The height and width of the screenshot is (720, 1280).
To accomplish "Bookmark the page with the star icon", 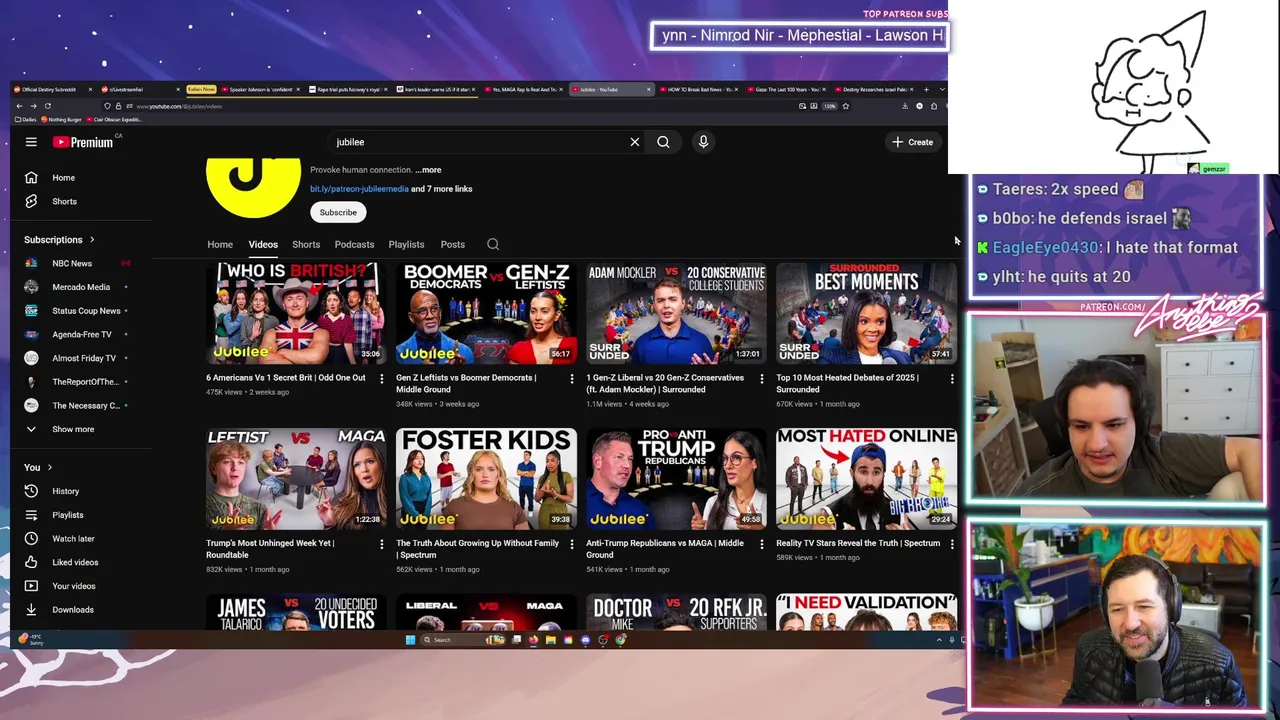I will point(845,106).
